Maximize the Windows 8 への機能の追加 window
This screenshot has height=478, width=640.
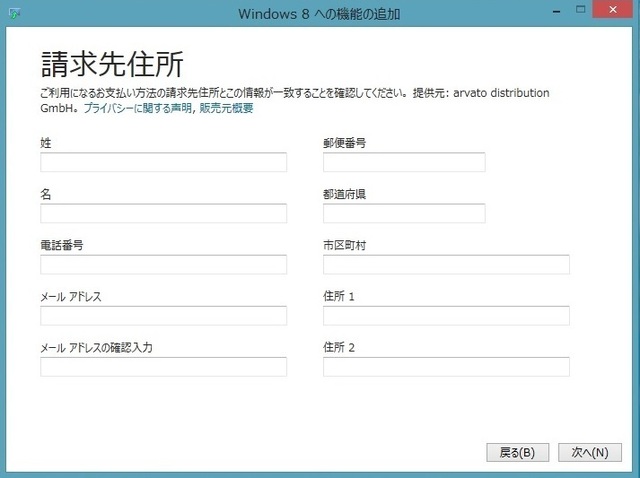point(580,10)
